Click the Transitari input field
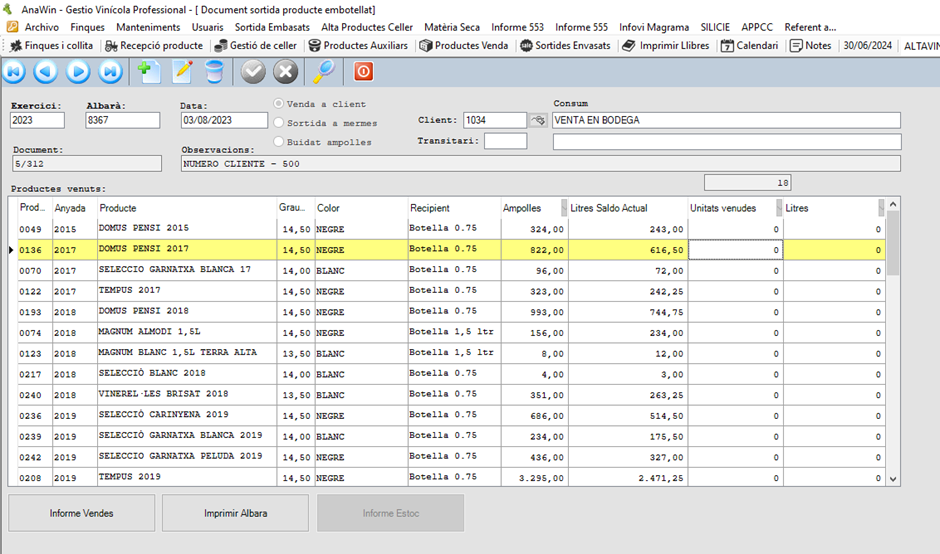 point(505,141)
